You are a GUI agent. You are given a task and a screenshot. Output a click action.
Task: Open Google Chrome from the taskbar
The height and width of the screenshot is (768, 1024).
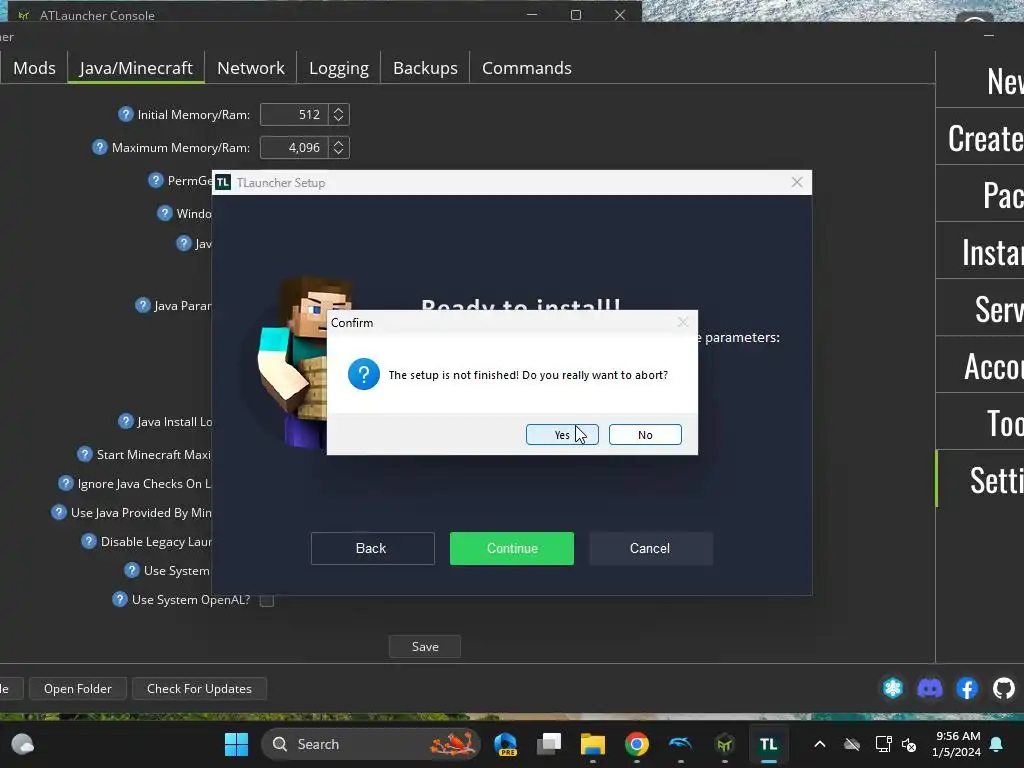pyautogui.click(x=637, y=744)
